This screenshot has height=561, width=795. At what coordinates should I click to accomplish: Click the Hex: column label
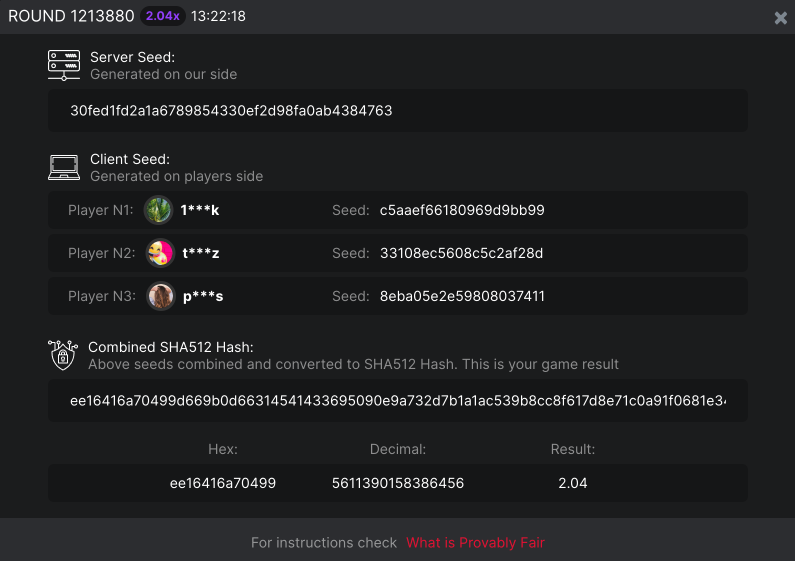[x=223, y=449]
